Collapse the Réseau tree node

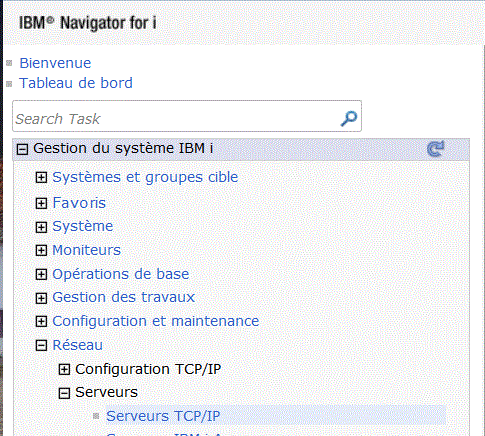41,345
